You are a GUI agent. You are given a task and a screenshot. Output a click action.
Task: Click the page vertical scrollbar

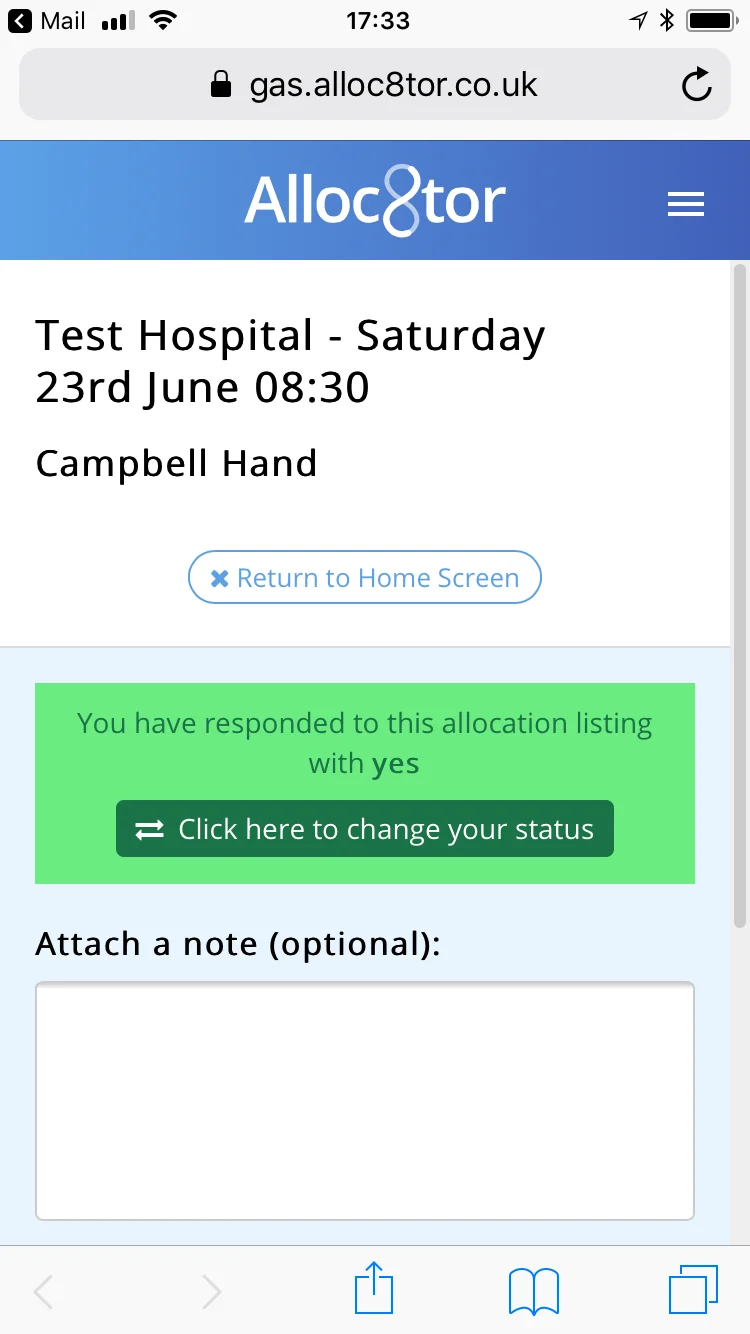point(740,594)
